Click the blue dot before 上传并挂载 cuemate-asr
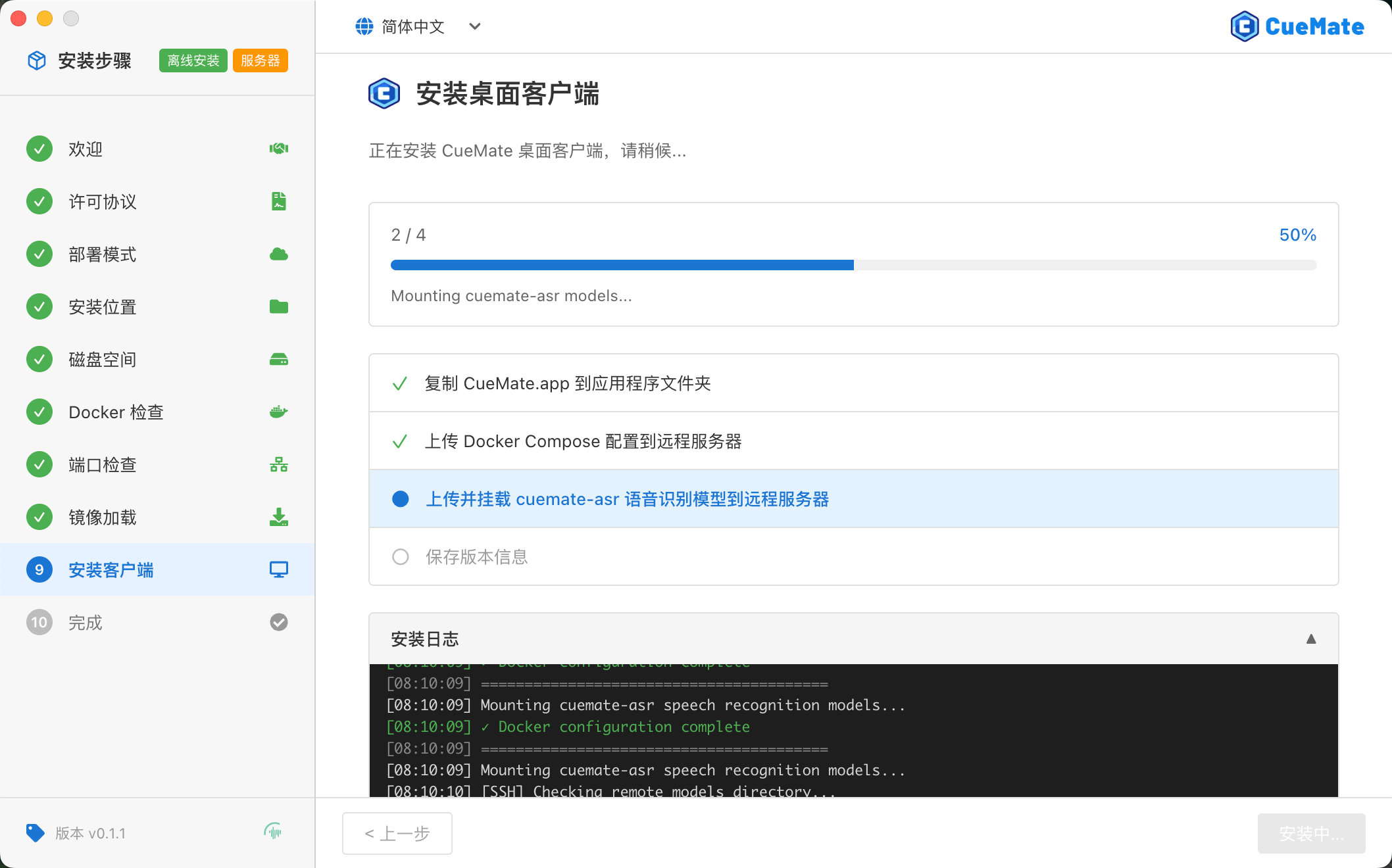Viewport: 1392px width, 868px height. tap(400, 499)
